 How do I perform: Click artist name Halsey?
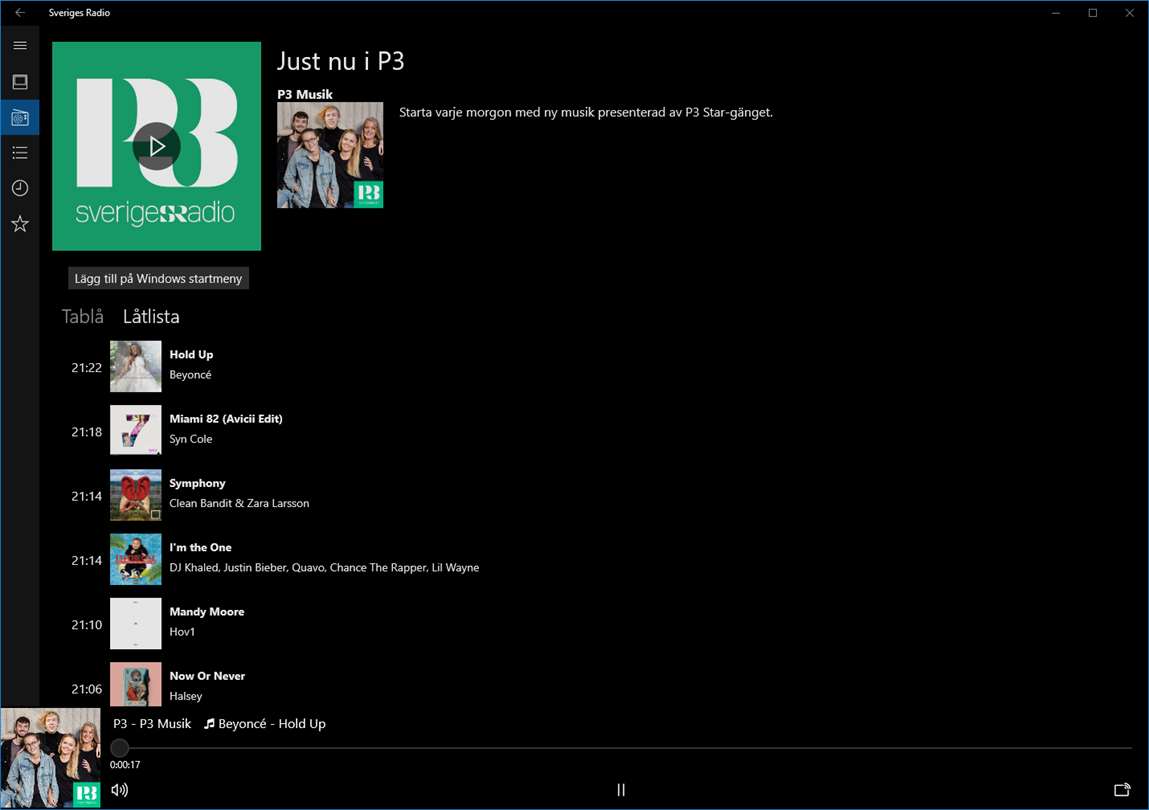(185, 696)
